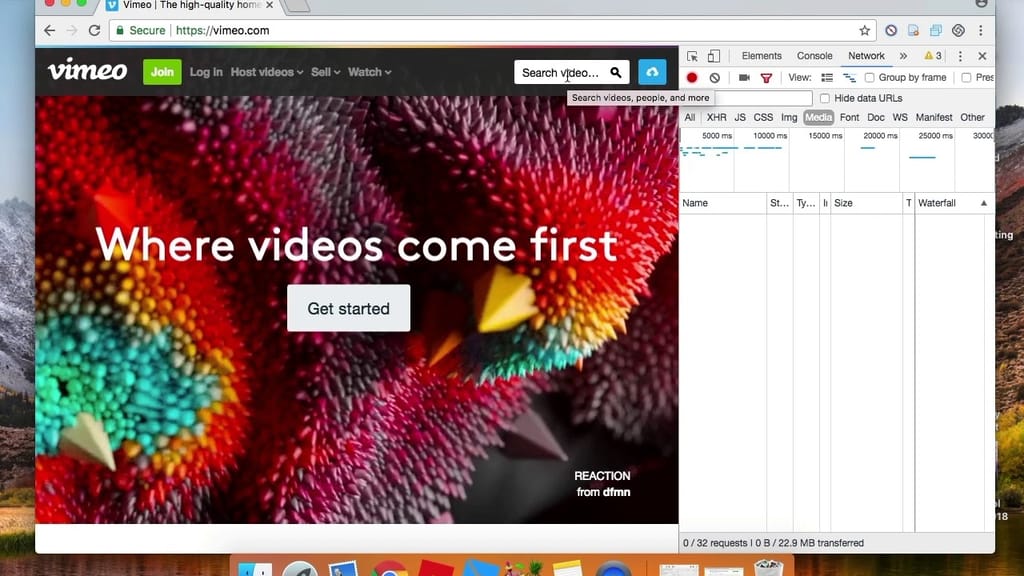
Task: Clear the network log
Action: 714,78
